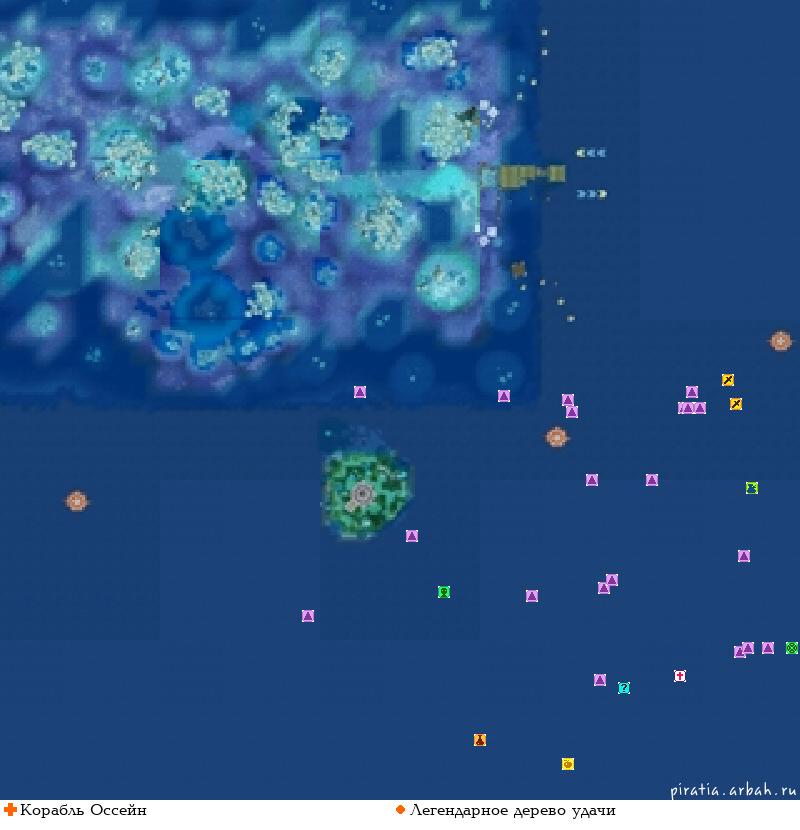800x830 pixels.
Task: Select the cyan question mark marker
Action: coord(624,688)
